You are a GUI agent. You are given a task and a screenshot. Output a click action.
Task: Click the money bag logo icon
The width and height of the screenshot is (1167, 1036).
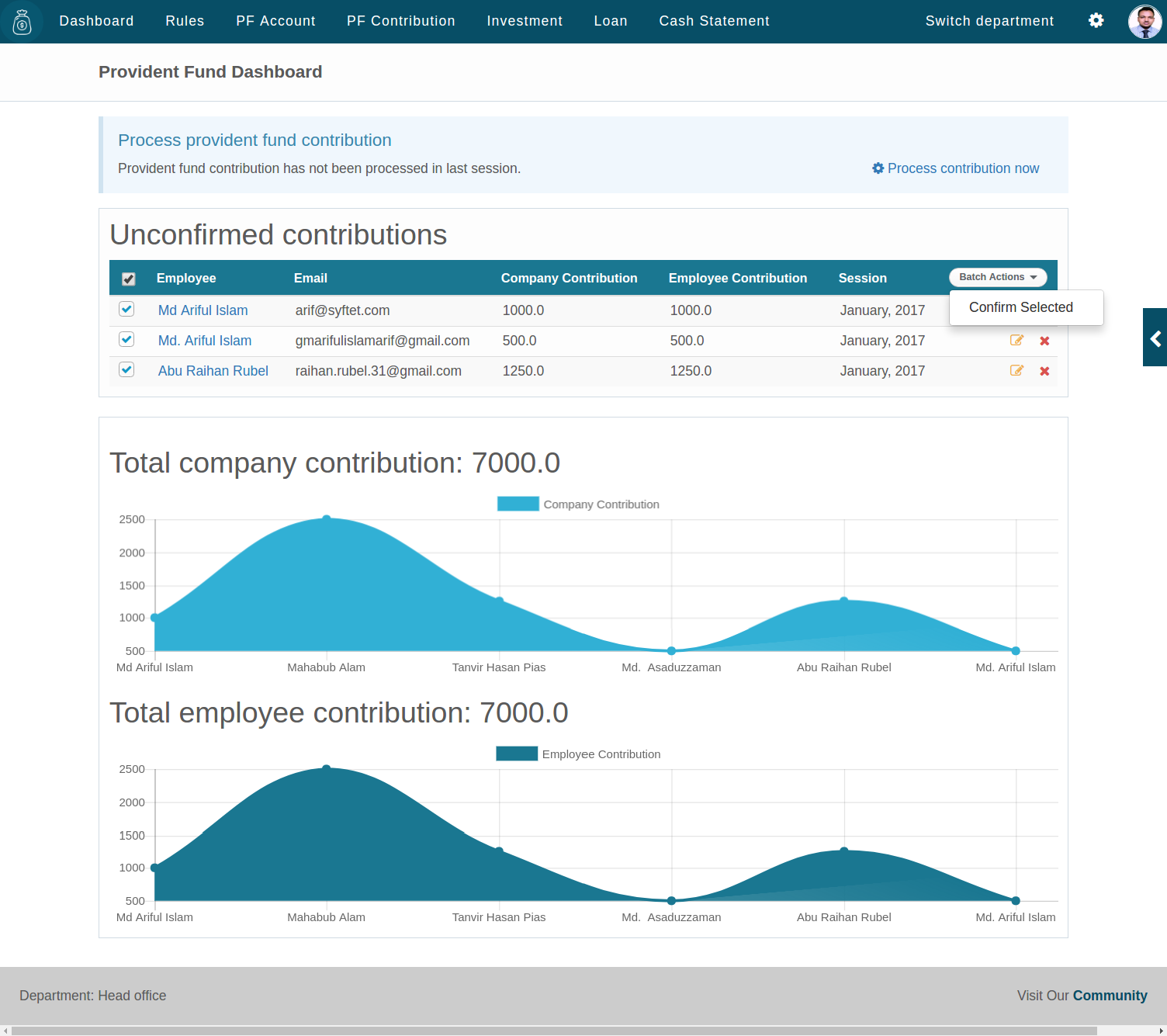coord(23,23)
